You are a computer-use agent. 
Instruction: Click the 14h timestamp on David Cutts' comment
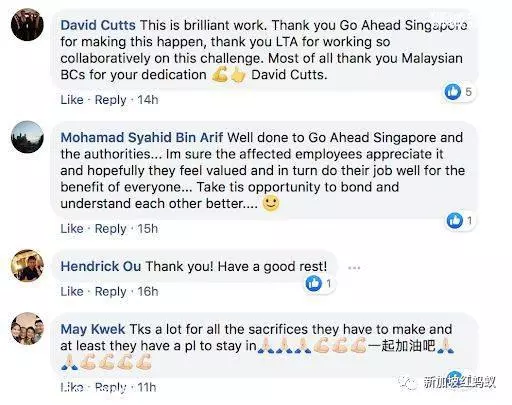pyautogui.click(x=148, y=100)
